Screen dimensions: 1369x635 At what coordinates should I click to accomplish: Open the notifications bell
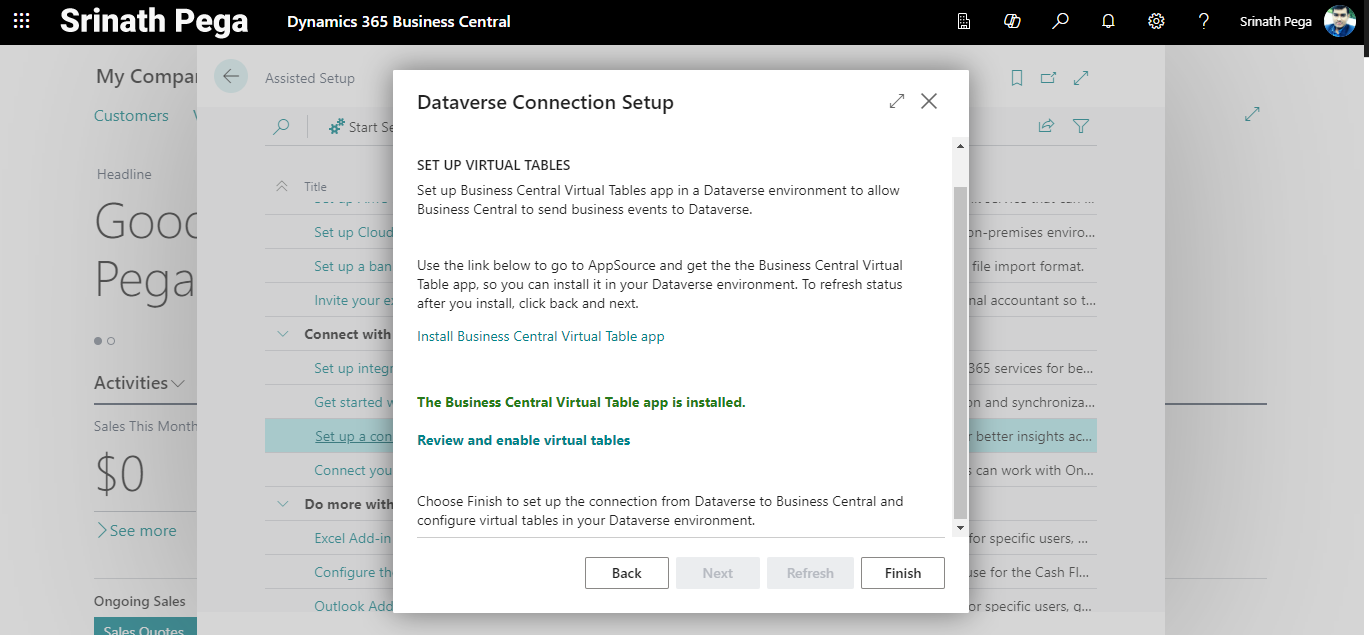1108,21
